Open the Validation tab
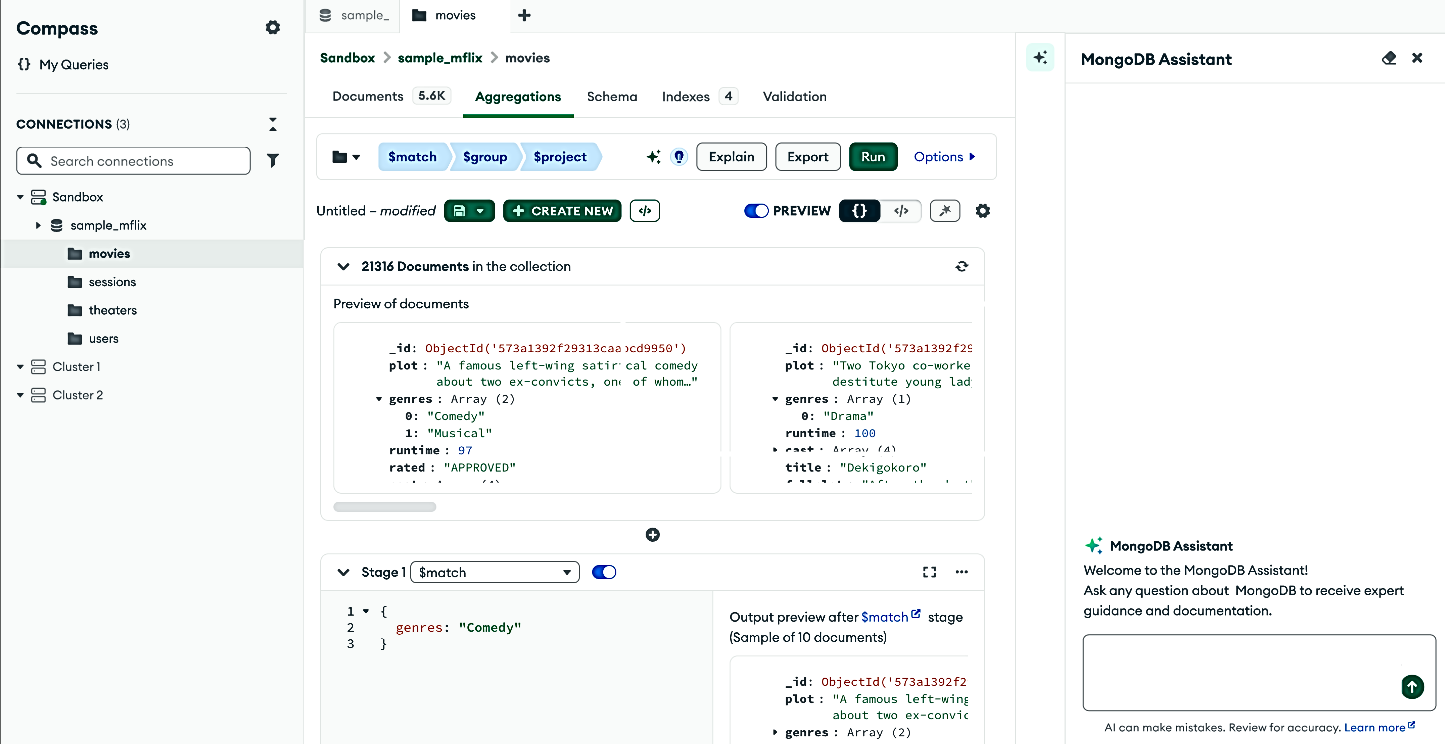 pos(795,97)
